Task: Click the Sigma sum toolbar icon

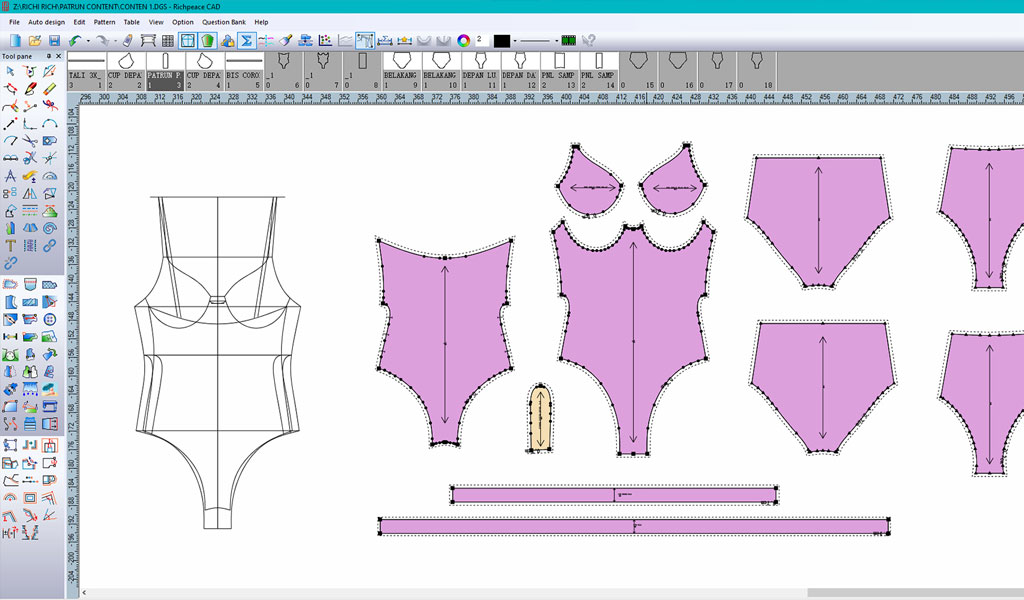Action: [x=246, y=41]
